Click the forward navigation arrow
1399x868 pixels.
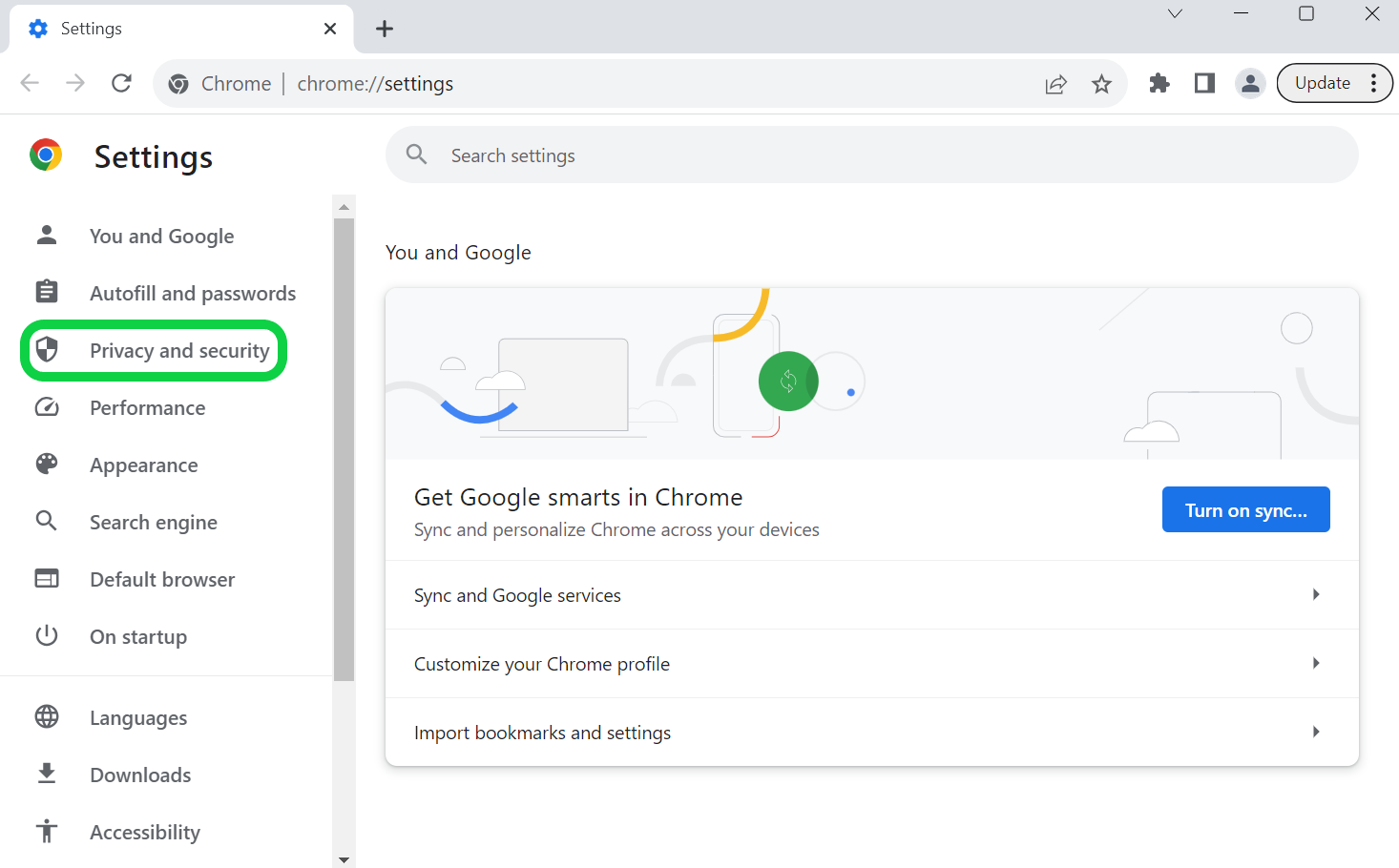[75, 83]
